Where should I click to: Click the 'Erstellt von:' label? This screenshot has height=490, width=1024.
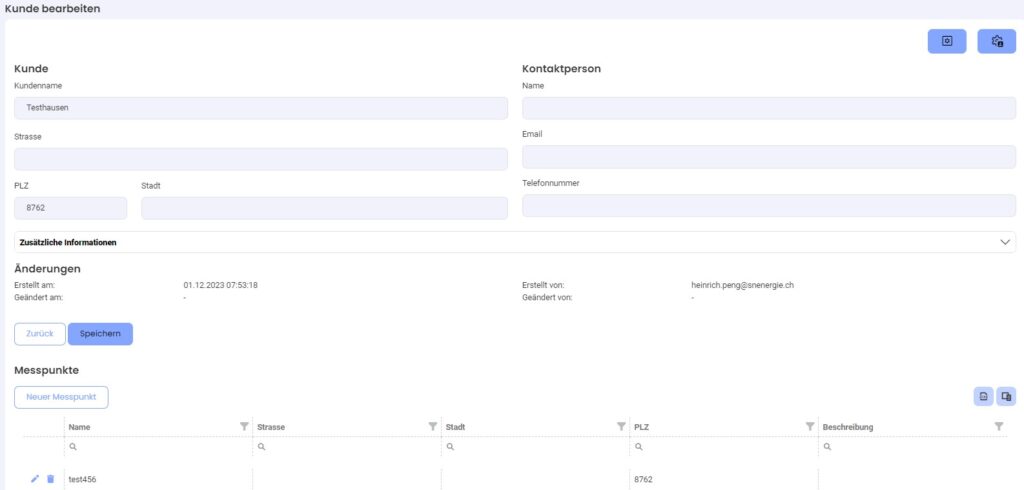543,286
